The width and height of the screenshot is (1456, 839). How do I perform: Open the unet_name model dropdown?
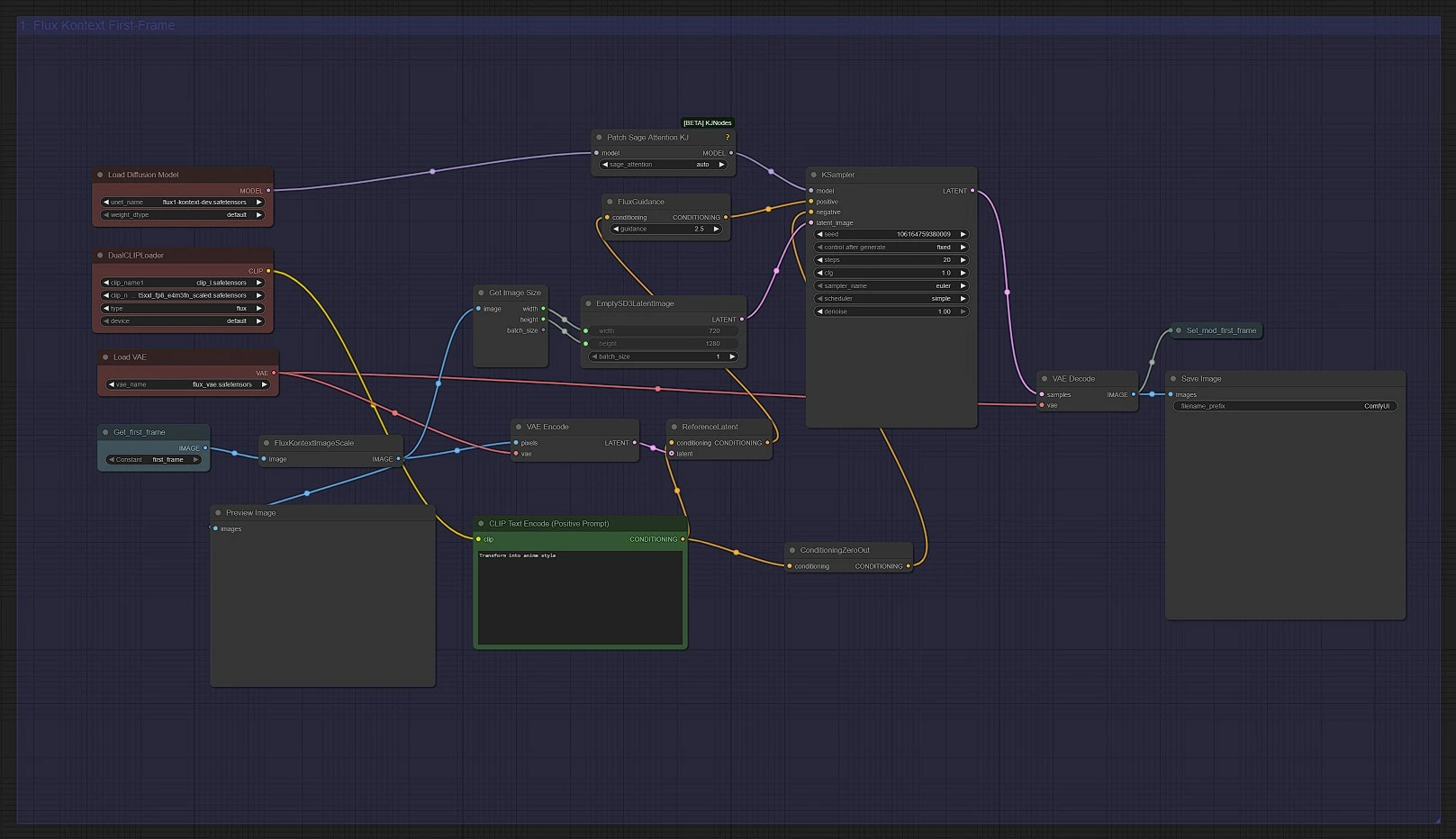click(183, 203)
